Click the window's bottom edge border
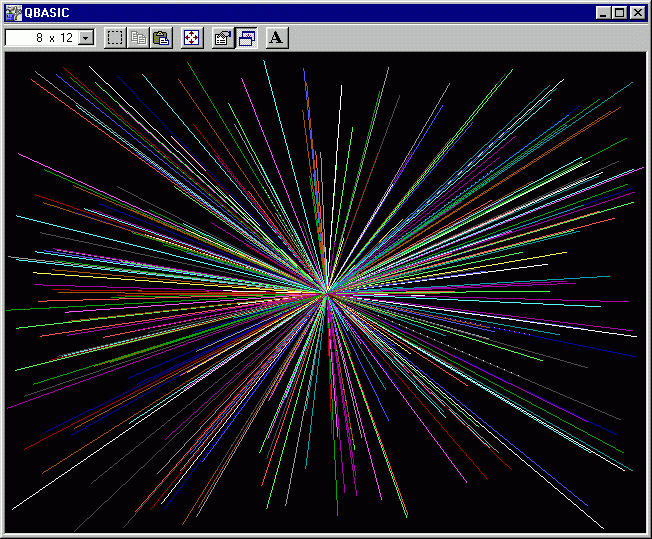652x539 pixels. click(x=326, y=536)
